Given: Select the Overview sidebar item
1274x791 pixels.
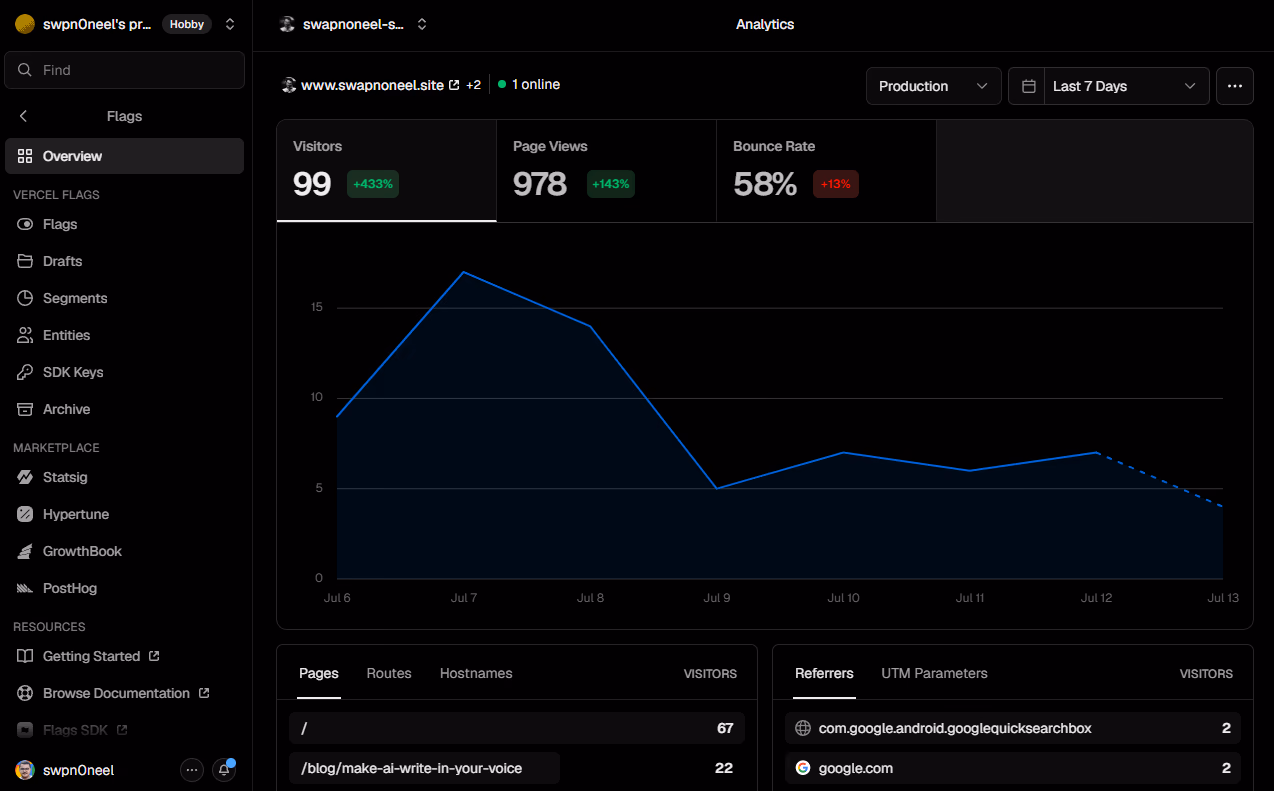Looking at the screenshot, I should 125,156.
